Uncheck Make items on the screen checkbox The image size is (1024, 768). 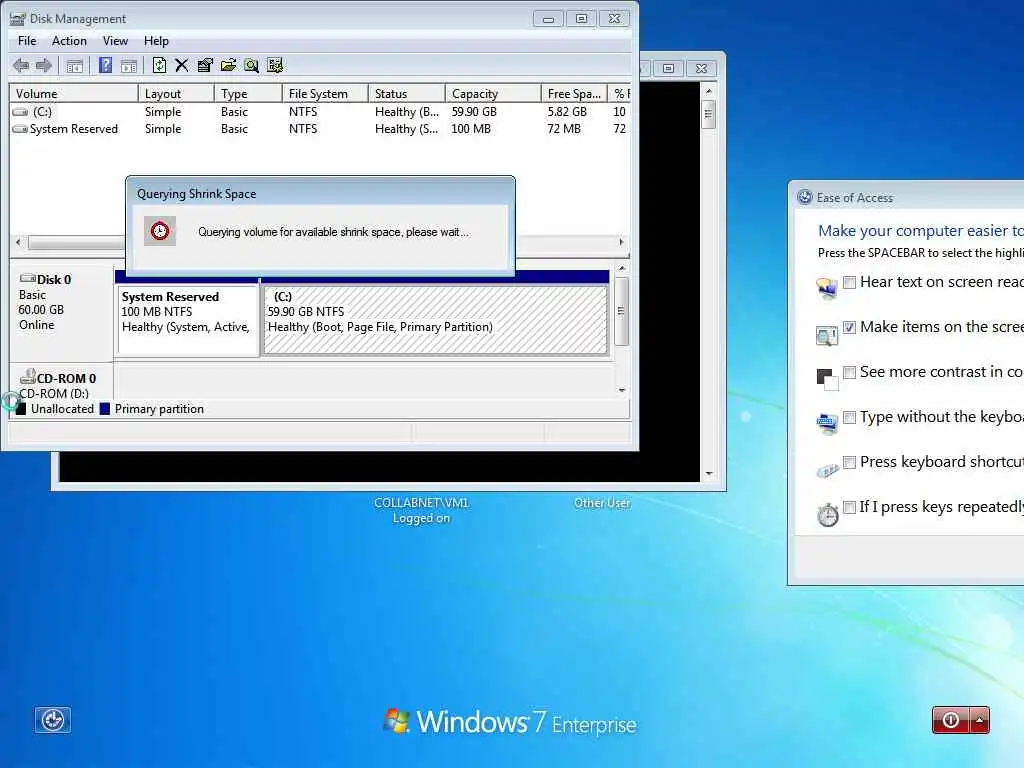click(x=849, y=327)
